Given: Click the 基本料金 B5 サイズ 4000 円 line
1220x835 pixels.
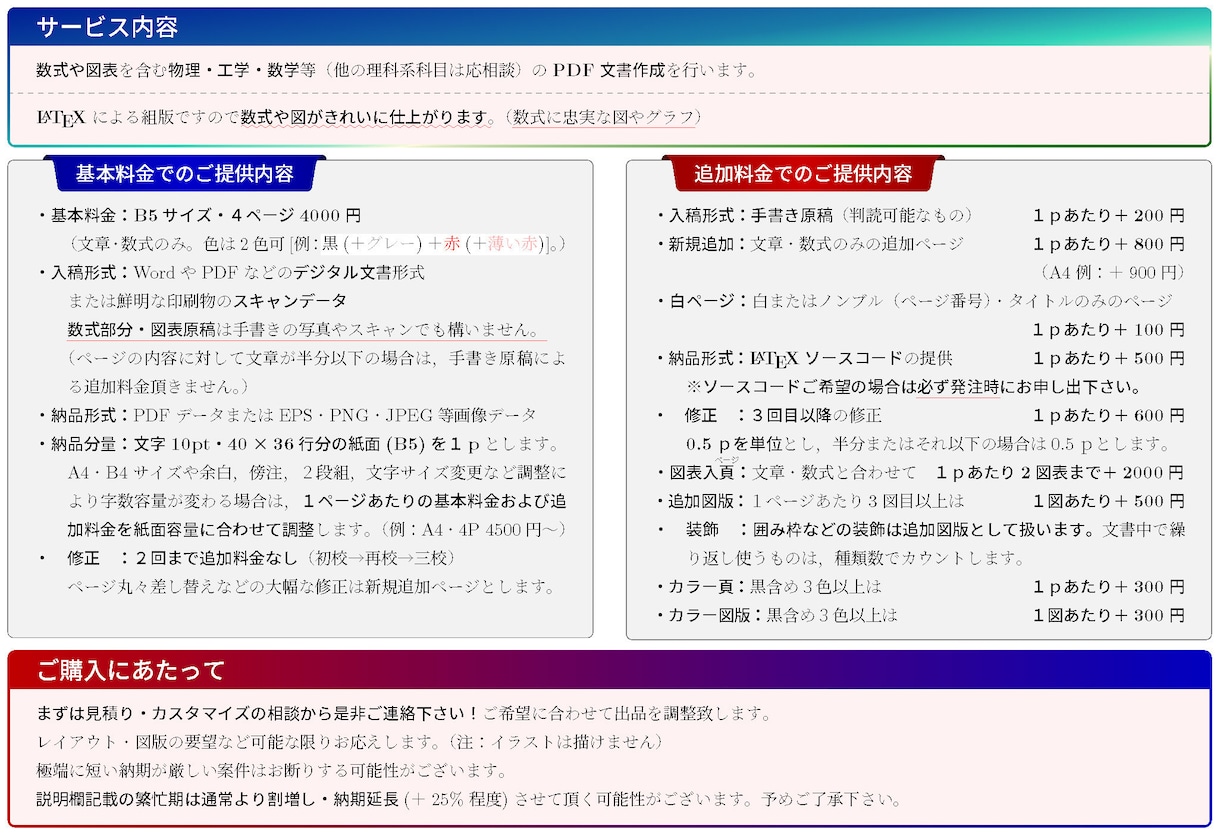Looking at the screenshot, I should pyautogui.click(x=199, y=215).
